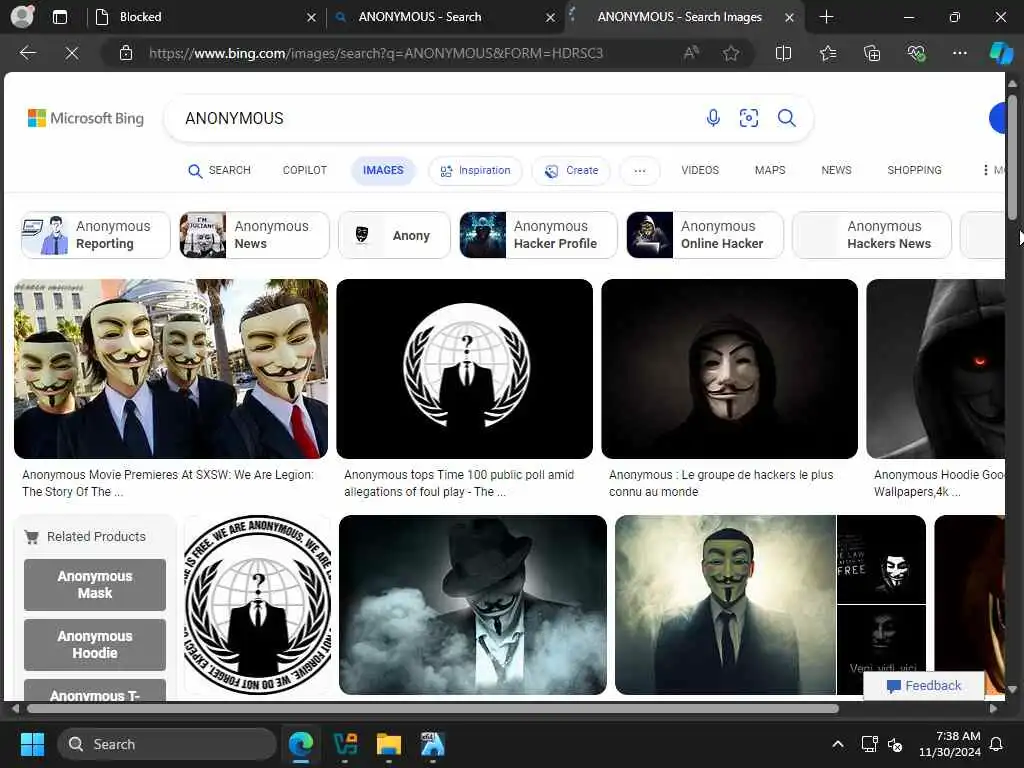Select the COPILOT tab
Image resolution: width=1024 pixels, height=768 pixels.
pyautogui.click(x=304, y=170)
